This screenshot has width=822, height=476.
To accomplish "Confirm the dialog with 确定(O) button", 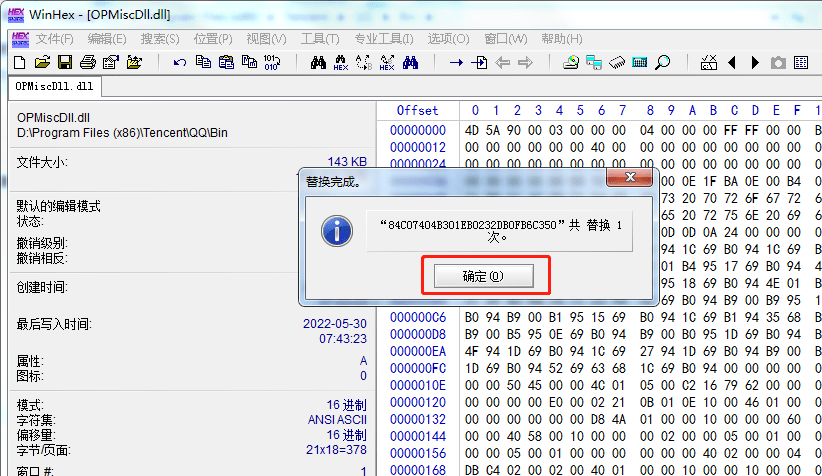I will click(x=483, y=276).
